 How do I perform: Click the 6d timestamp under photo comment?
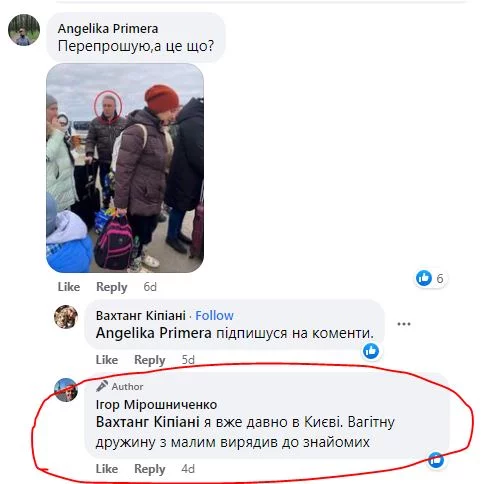click(x=150, y=287)
